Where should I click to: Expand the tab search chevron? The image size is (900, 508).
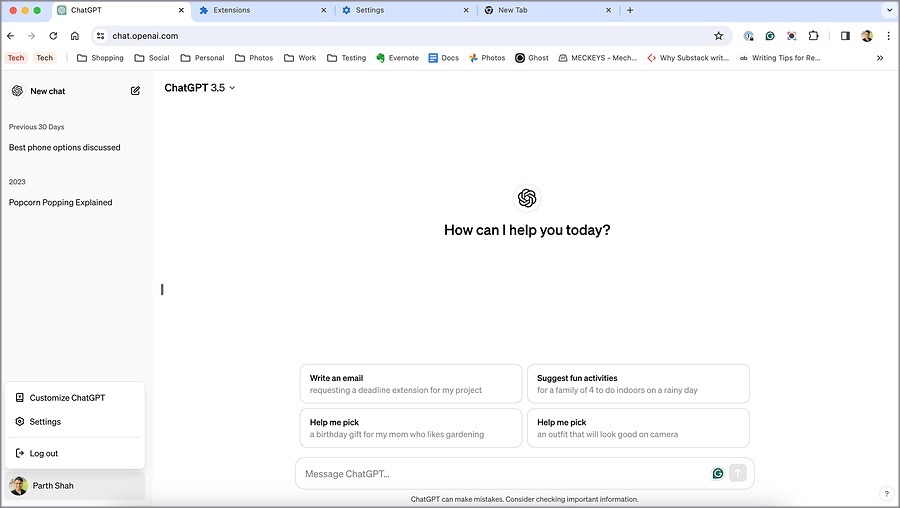tap(890, 10)
